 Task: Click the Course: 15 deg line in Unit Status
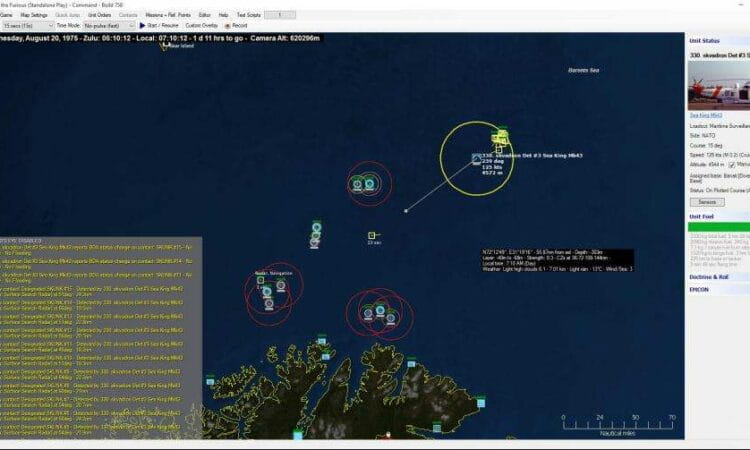tap(706, 145)
